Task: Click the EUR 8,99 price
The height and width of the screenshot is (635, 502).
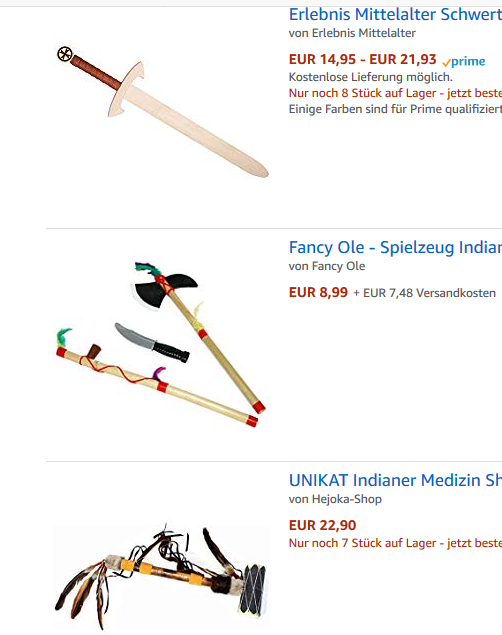Action: point(318,292)
